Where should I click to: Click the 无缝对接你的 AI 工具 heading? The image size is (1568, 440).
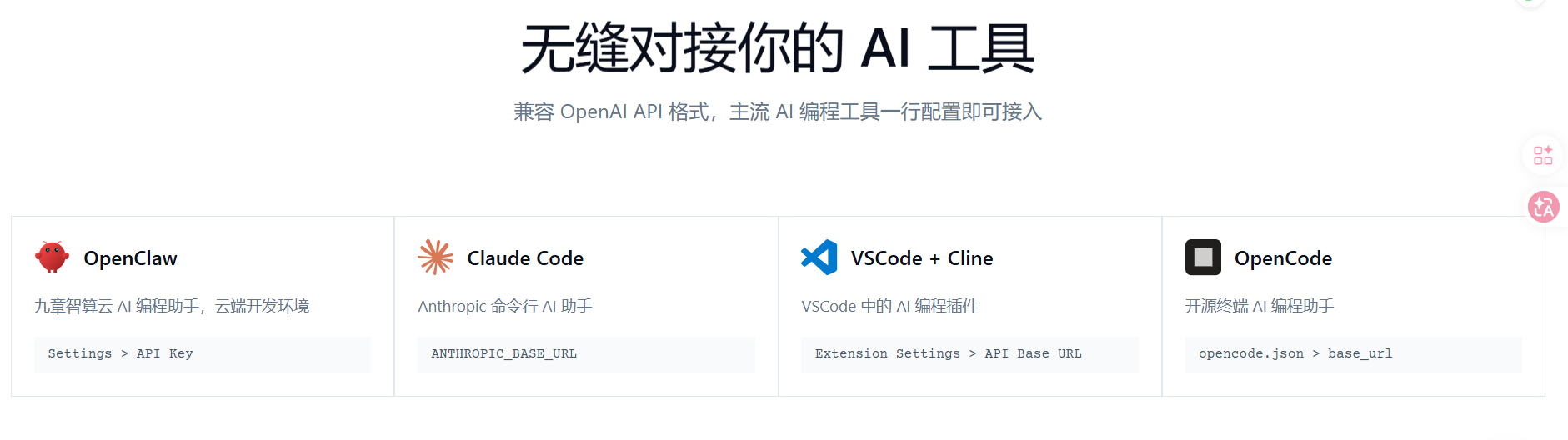pos(778,48)
